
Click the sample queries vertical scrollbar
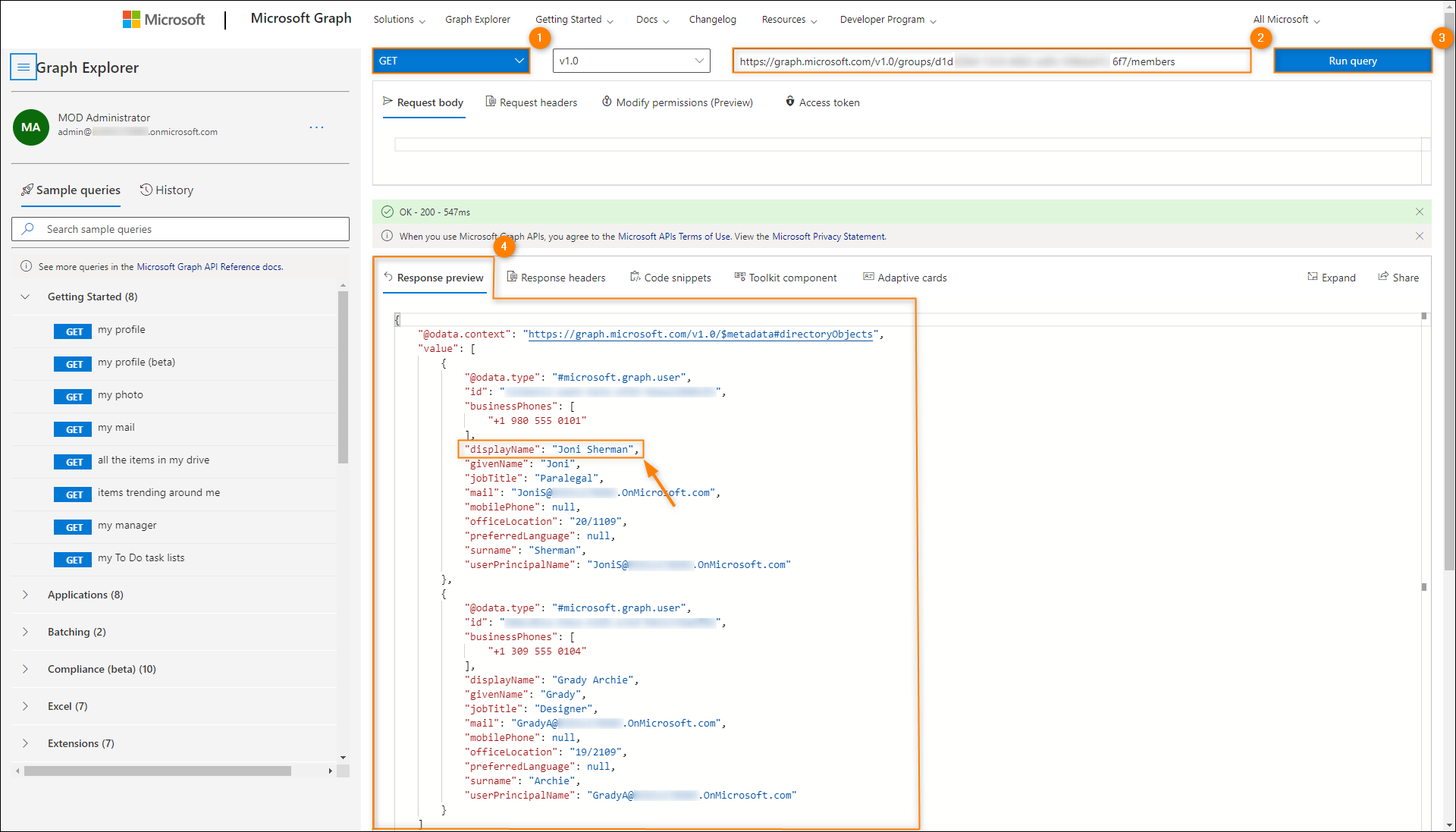(343, 377)
